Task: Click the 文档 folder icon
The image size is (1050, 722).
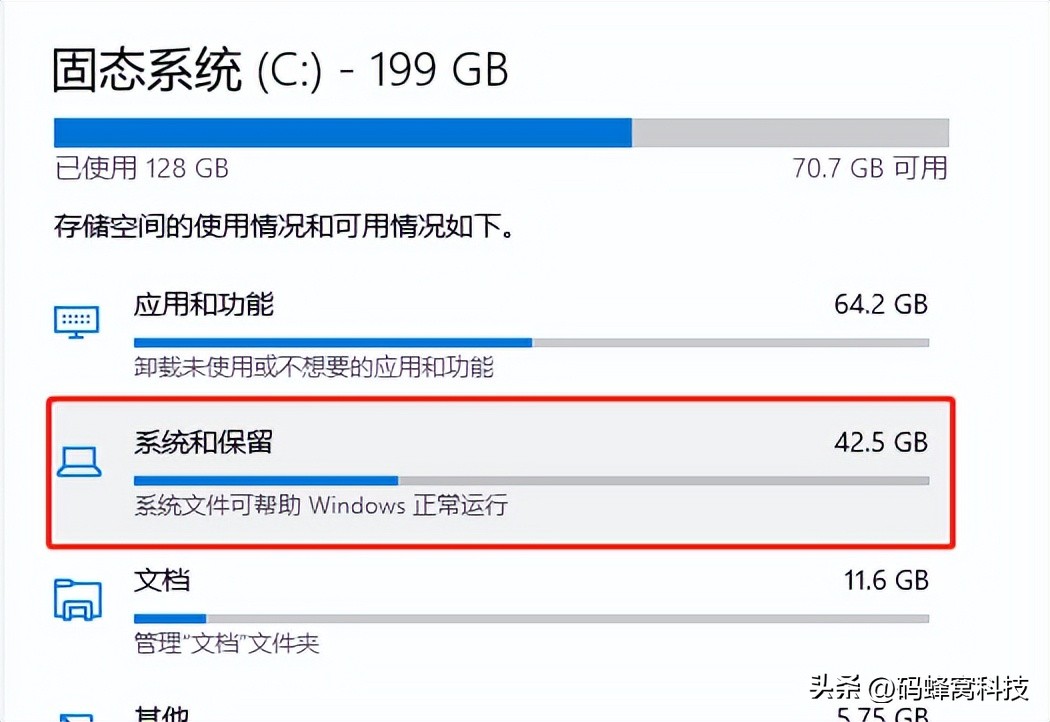Action: click(x=78, y=596)
